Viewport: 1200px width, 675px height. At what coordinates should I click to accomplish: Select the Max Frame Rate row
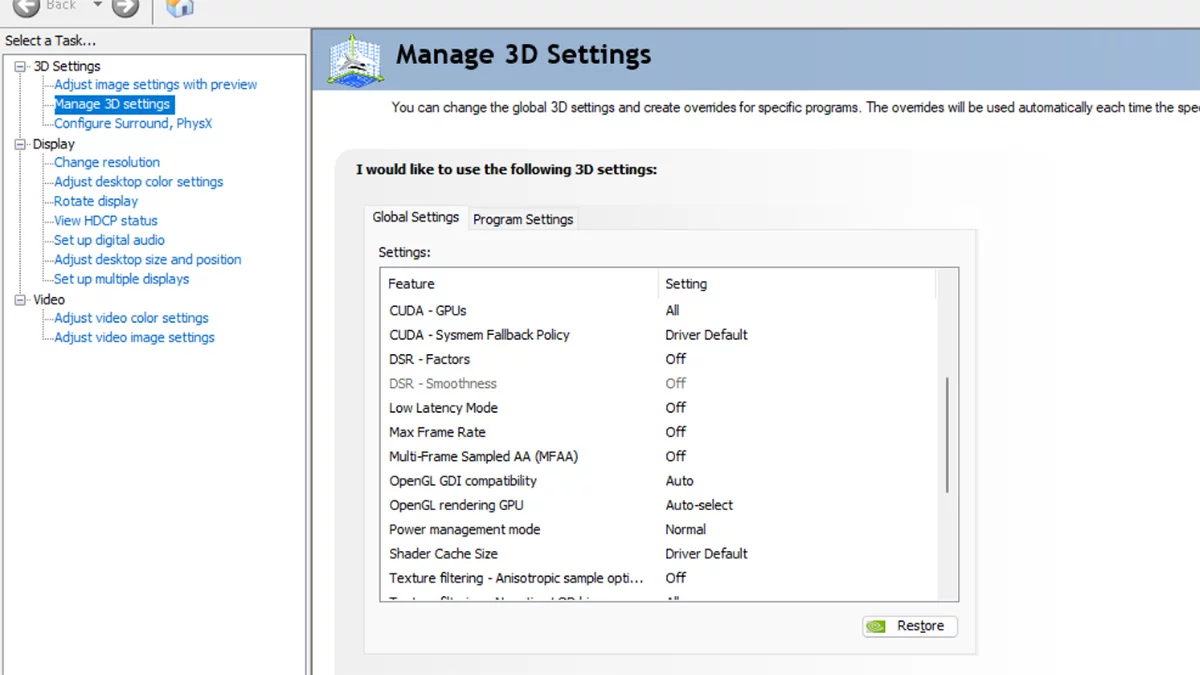click(x=659, y=432)
